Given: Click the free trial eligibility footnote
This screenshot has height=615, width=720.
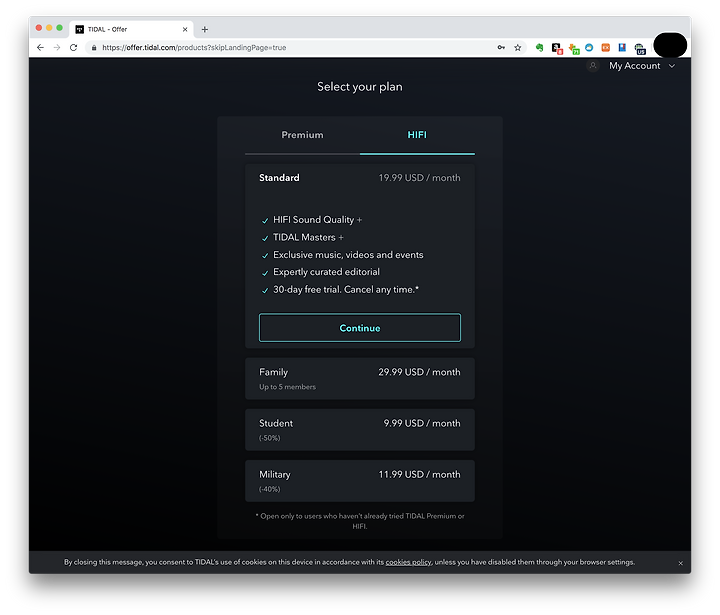Looking at the screenshot, I should [x=360, y=521].
